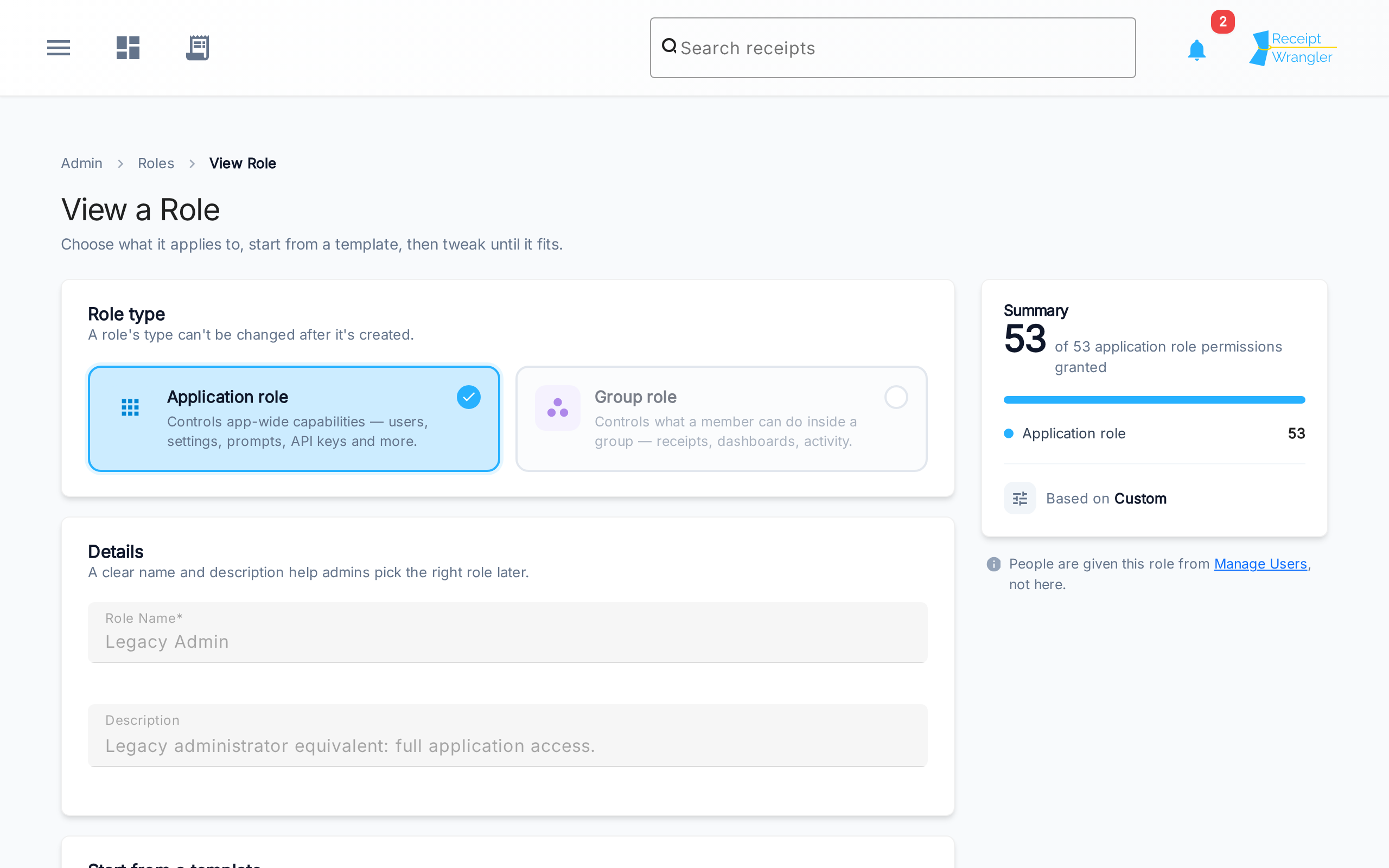The image size is (1389, 868).
Task: Click the first breadcrumb chevron after Admin
Action: point(120,164)
